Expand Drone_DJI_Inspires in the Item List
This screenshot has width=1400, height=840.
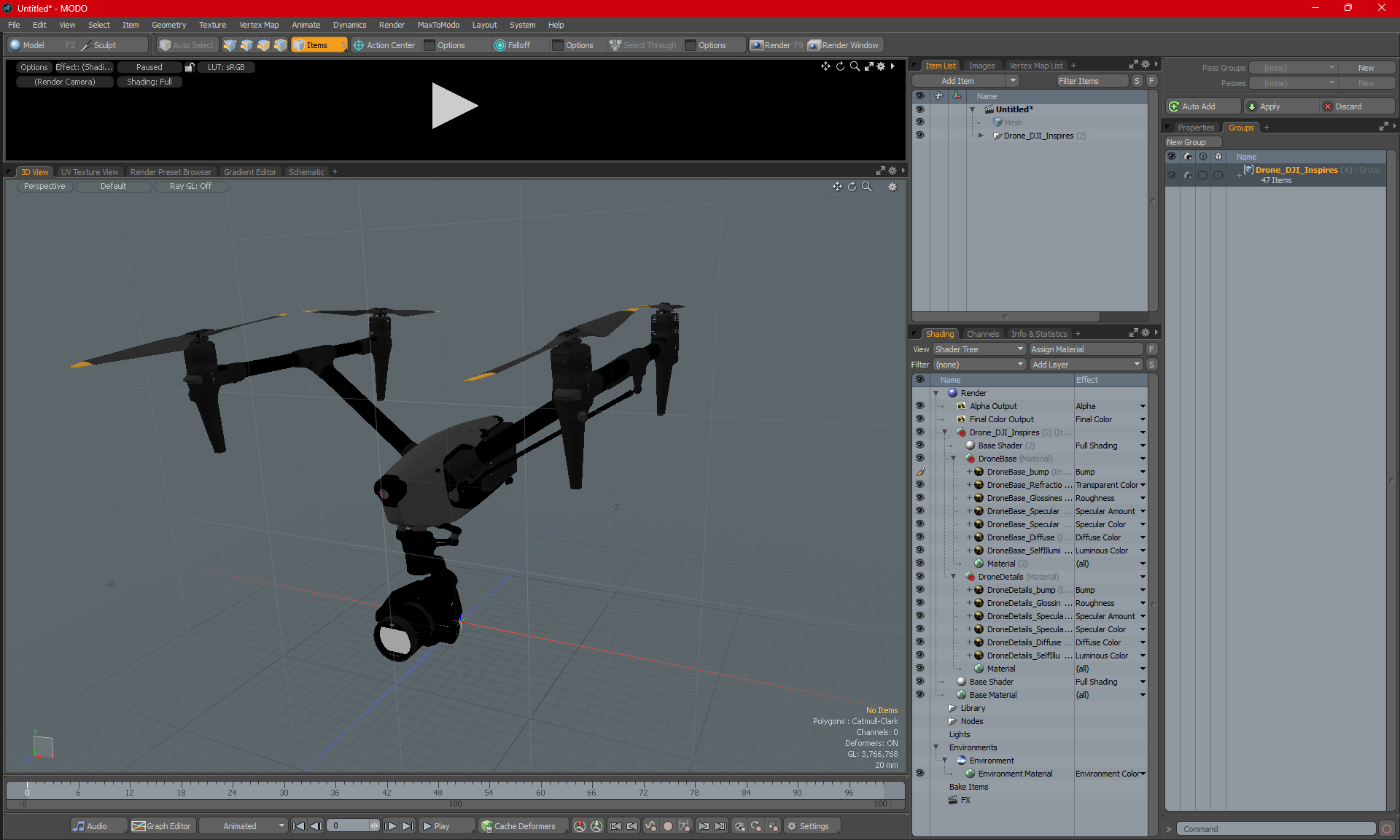(981, 136)
